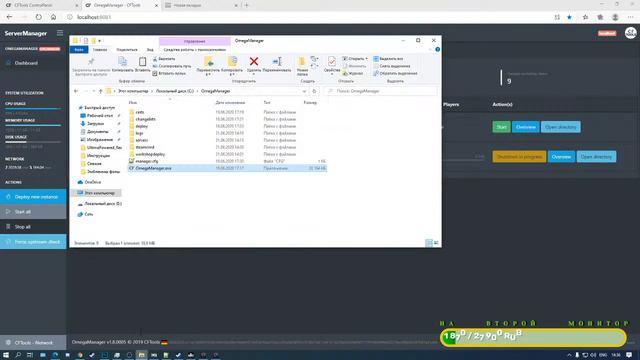The width and height of the screenshot is (640, 360).
Task: Click Deploy new instance in sidebar
Action: point(33,197)
